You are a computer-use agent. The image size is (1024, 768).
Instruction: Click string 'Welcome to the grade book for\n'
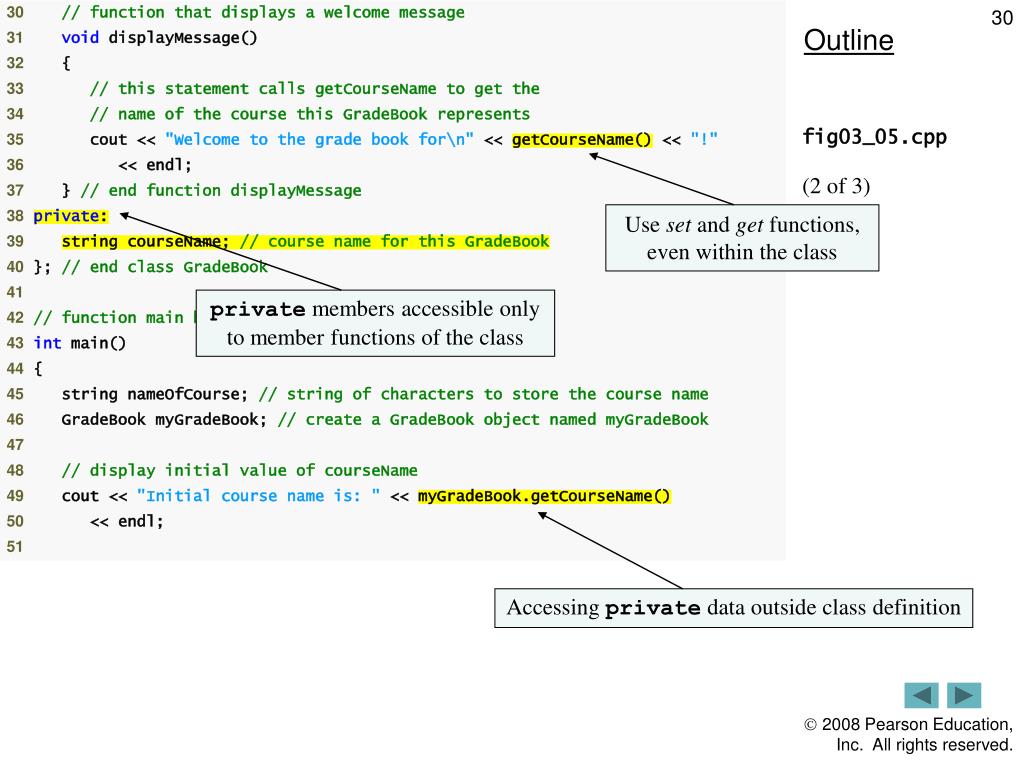click(319, 140)
